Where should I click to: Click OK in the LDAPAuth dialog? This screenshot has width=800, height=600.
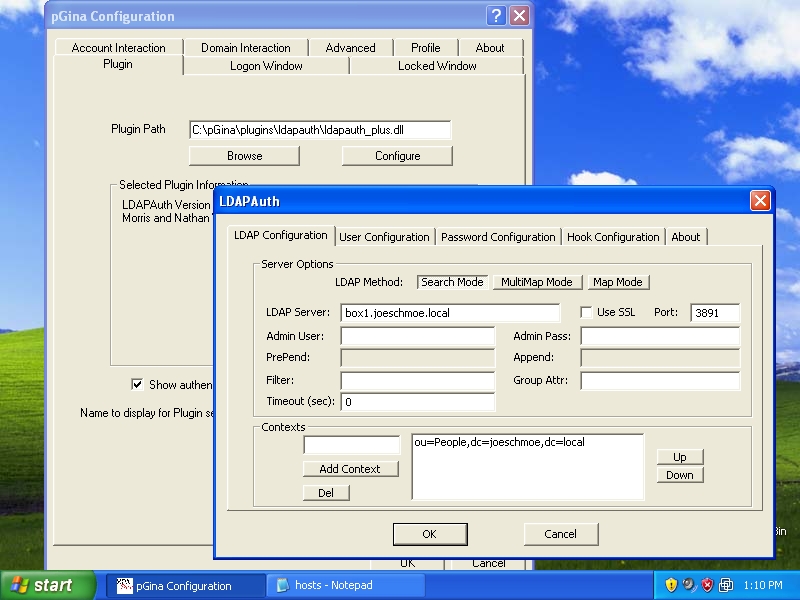tap(429, 534)
